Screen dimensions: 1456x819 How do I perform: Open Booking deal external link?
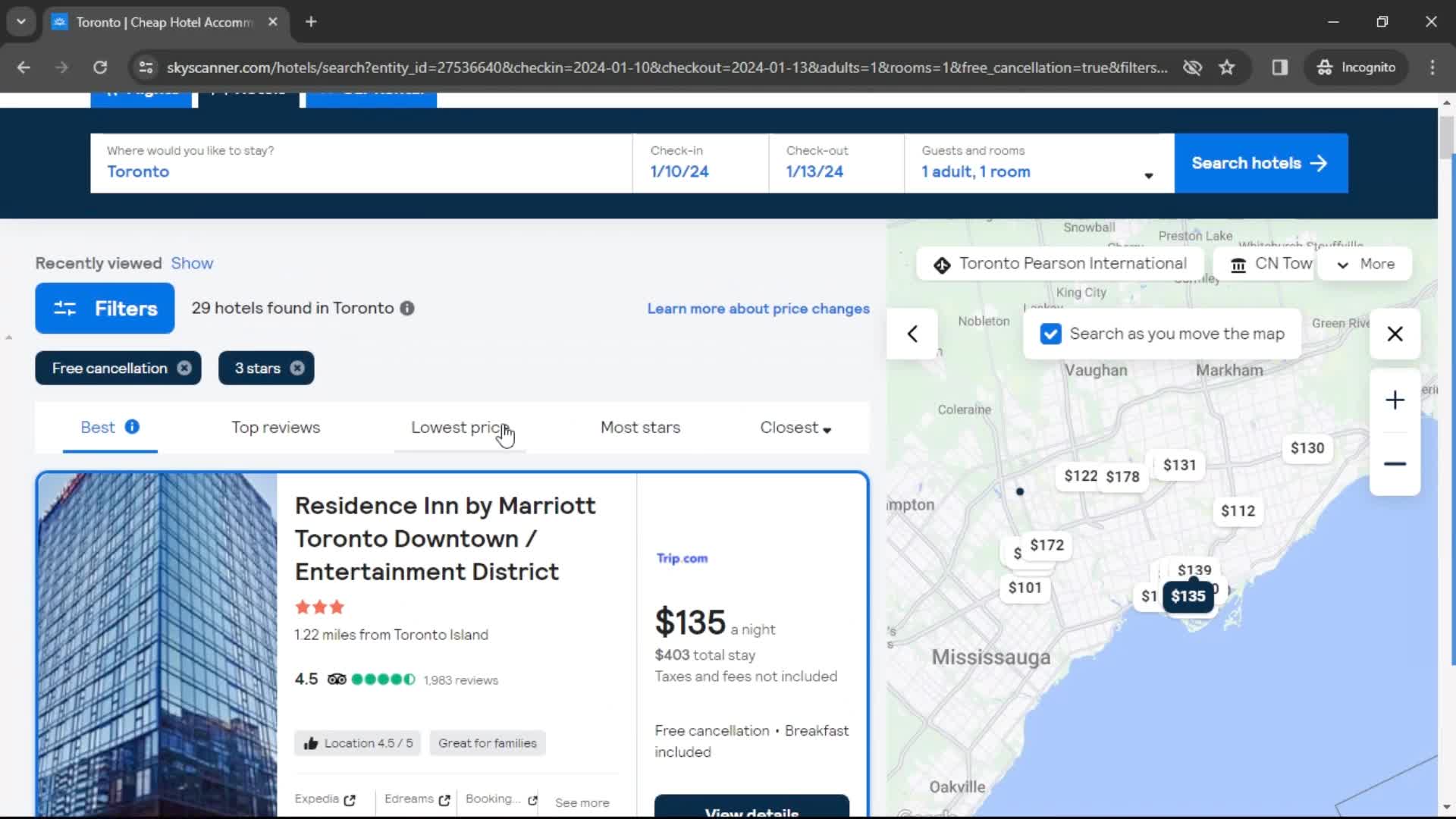click(x=501, y=799)
